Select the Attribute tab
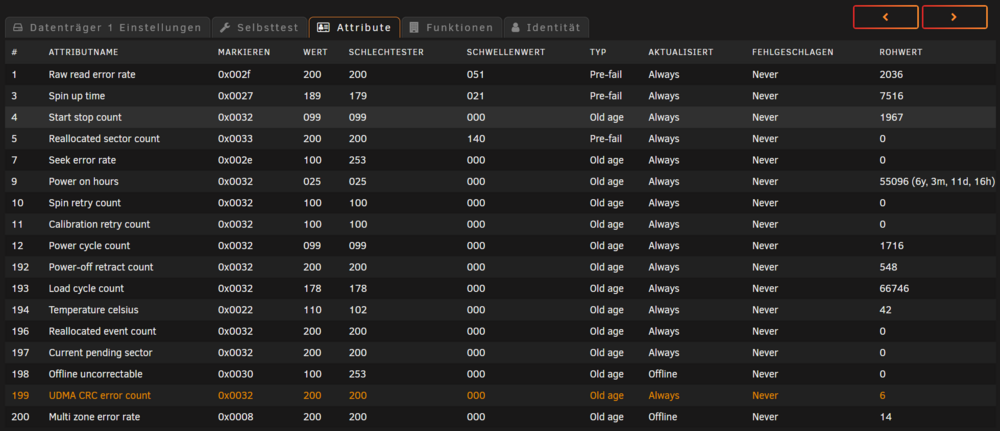This screenshot has height=431, width=1000. tap(355, 27)
